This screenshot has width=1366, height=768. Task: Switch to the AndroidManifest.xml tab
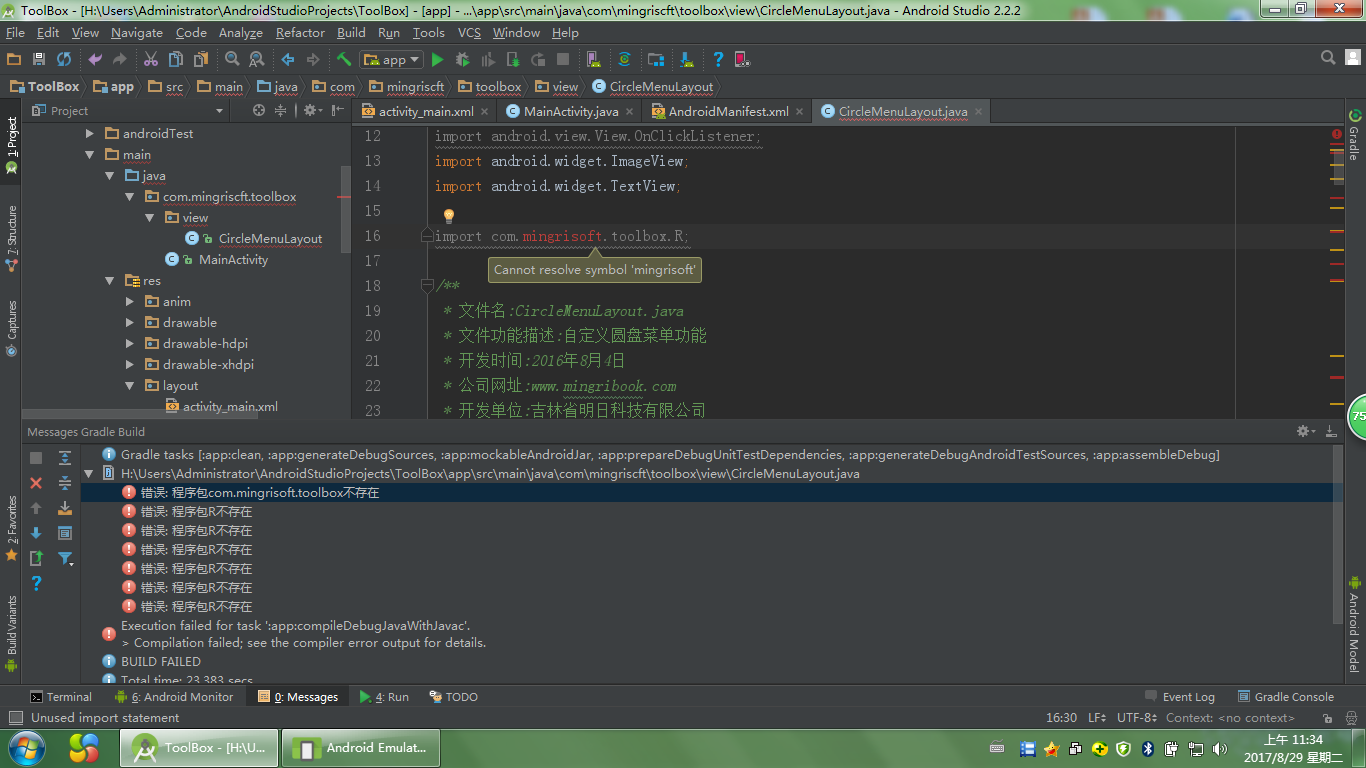pyautogui.click(x=728, y=111)
